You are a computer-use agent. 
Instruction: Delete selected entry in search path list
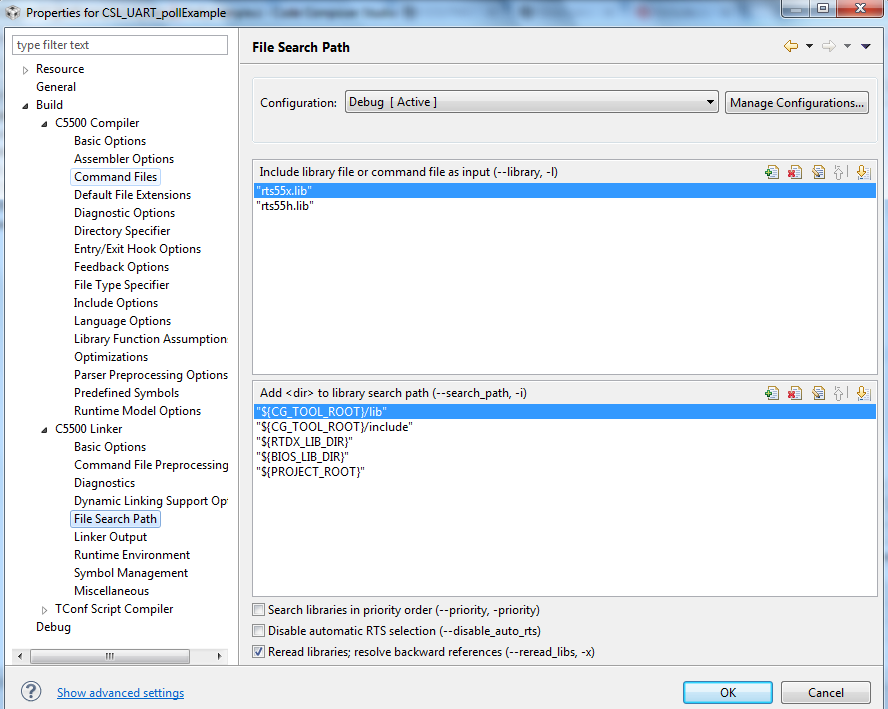pyautogui.click(x=795, y=393)
